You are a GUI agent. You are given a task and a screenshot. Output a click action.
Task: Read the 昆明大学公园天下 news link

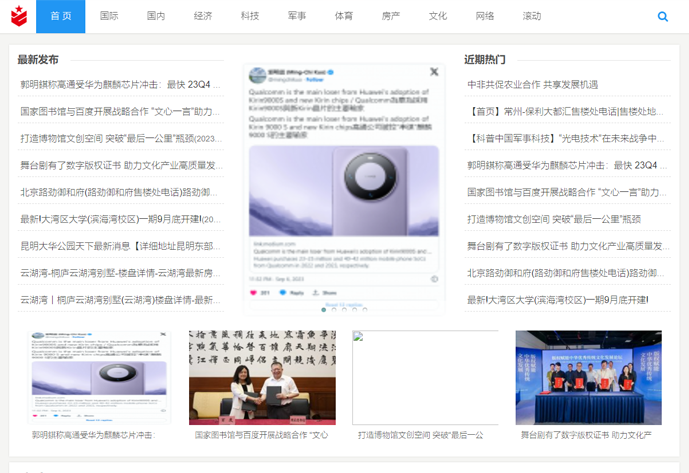coord(121,246)
